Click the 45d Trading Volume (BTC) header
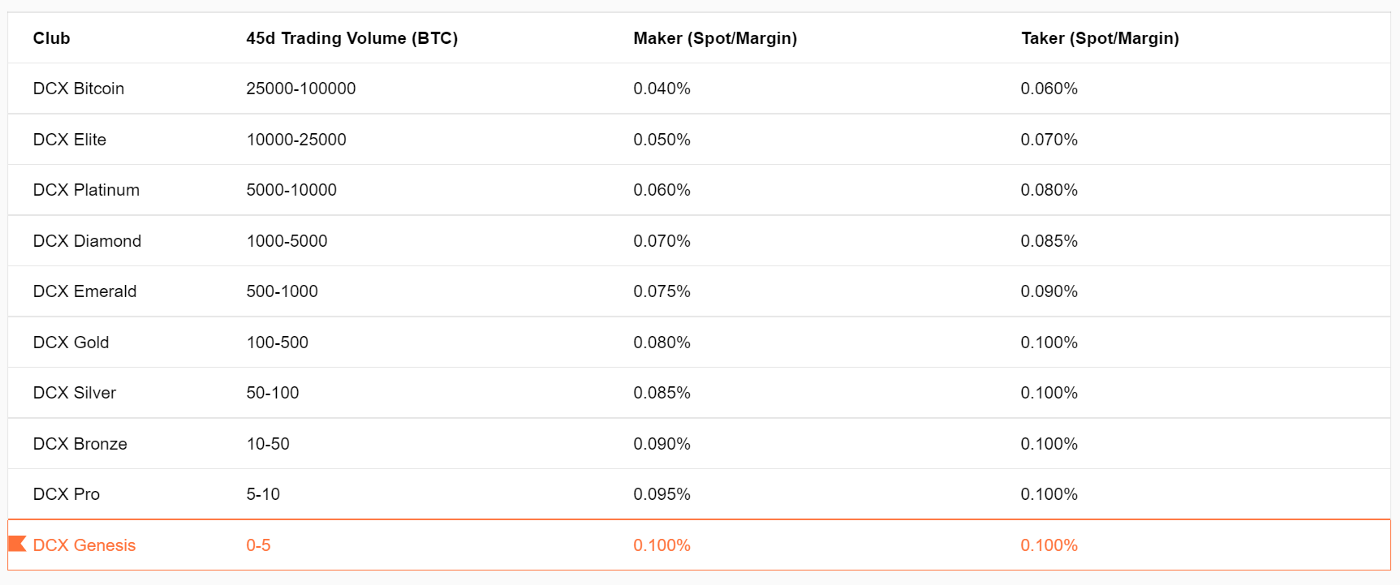This screenshot has height=585, width=1400. tap(352, 38)
